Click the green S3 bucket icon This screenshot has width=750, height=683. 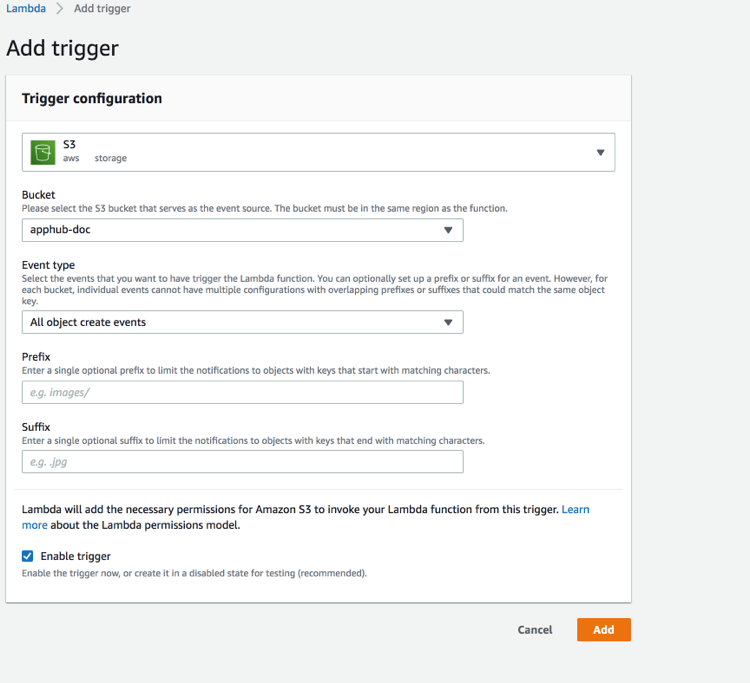[43, 153]
